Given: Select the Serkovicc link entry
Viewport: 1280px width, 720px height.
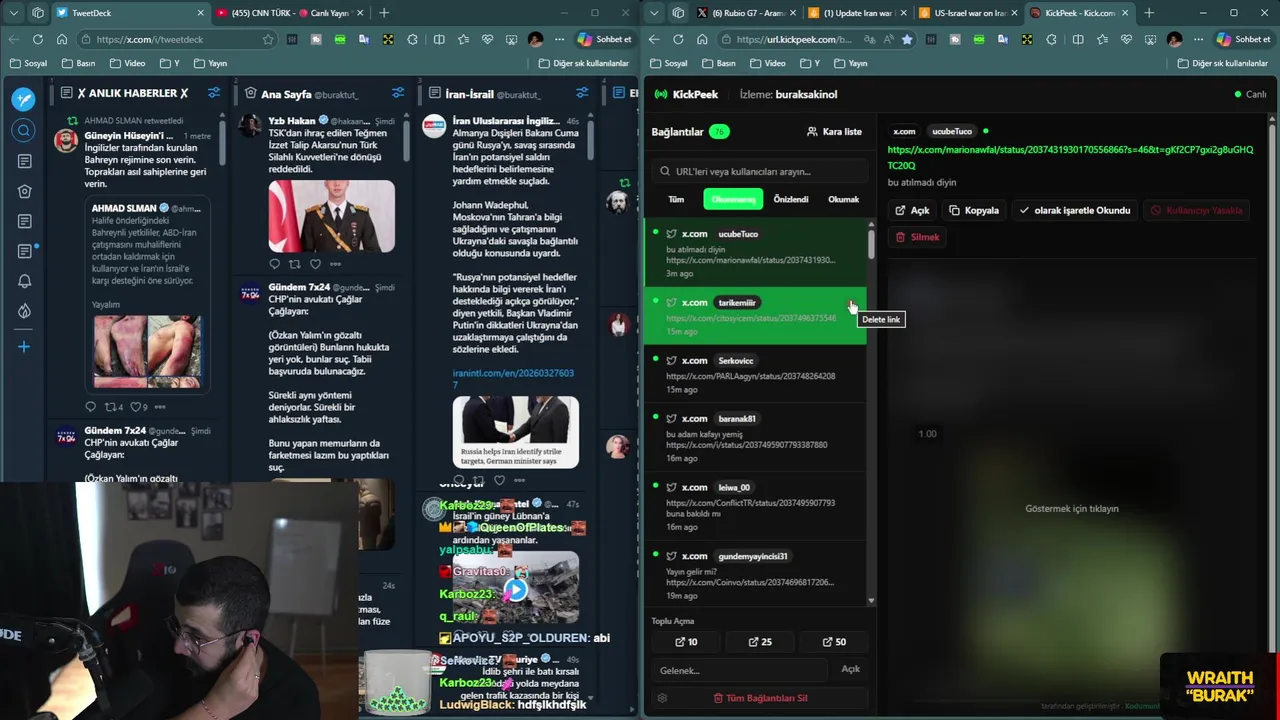Looking at the screenshot, I should tap(755, 375).
